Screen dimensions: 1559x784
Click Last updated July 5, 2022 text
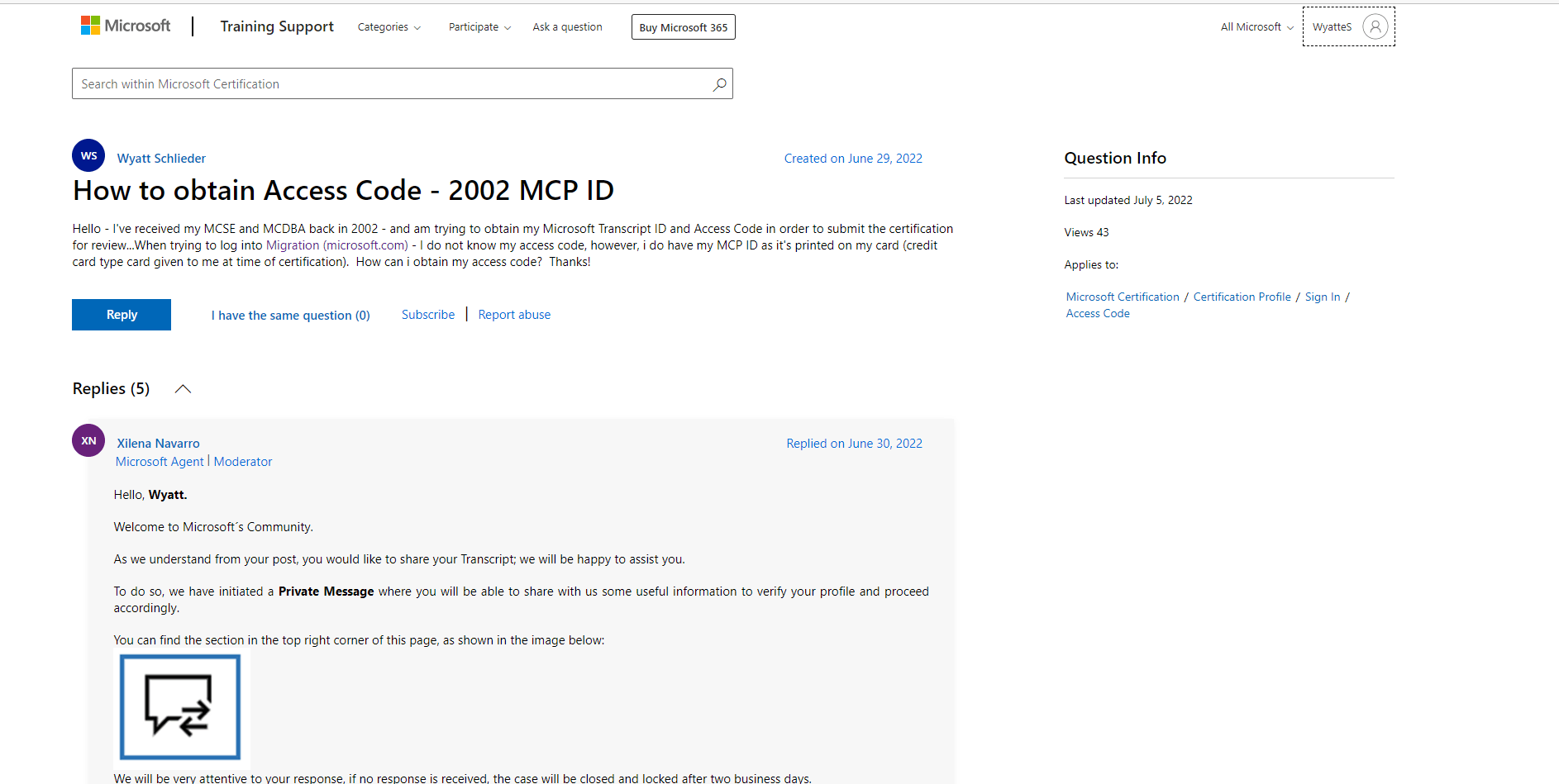pyautogui.click(x=1128, y=200)
